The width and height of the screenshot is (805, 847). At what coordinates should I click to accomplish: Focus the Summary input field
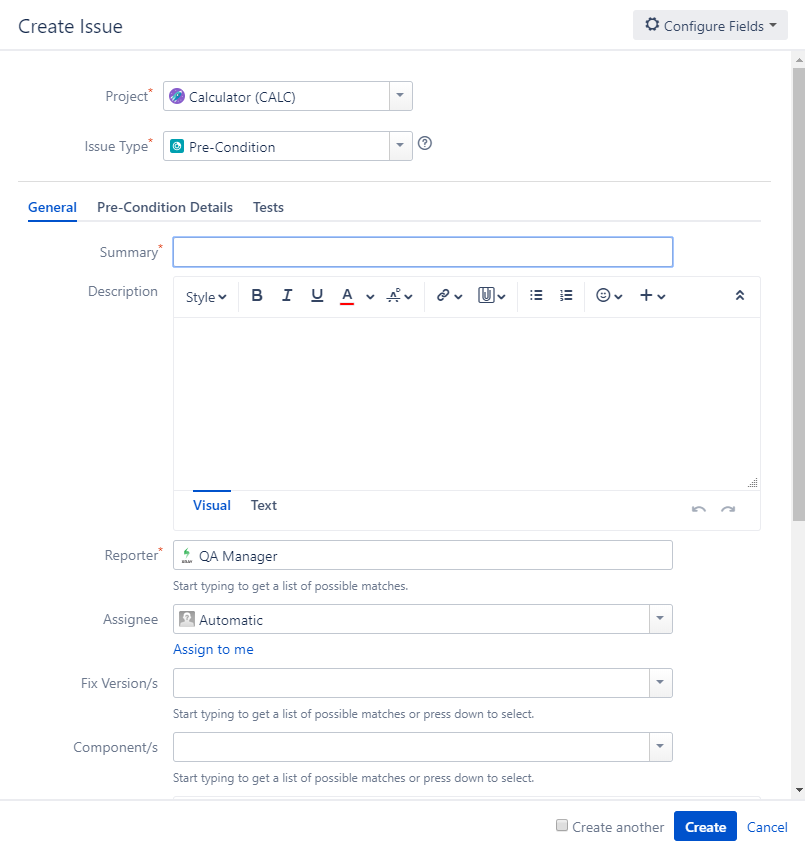422,252
